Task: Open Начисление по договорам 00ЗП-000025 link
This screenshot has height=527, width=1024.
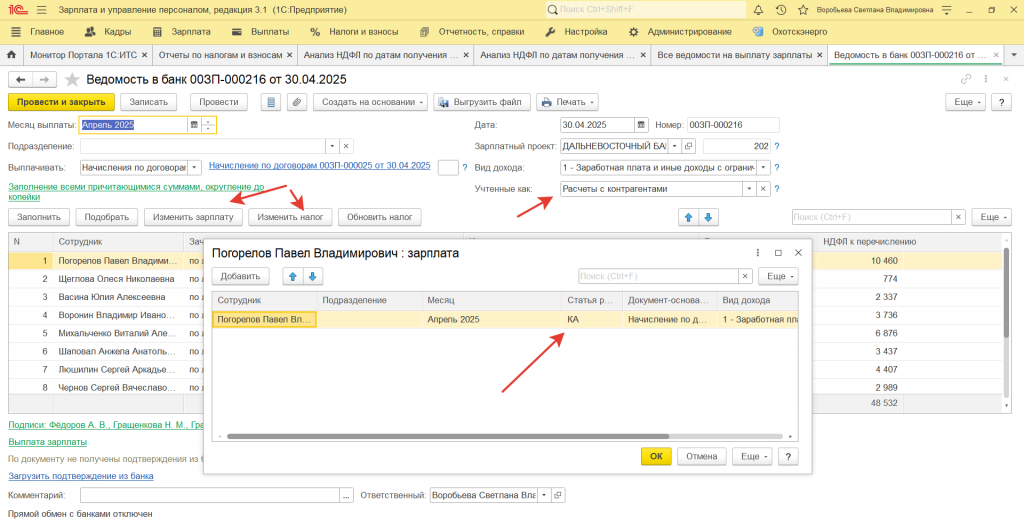Action: coord(319,165)
